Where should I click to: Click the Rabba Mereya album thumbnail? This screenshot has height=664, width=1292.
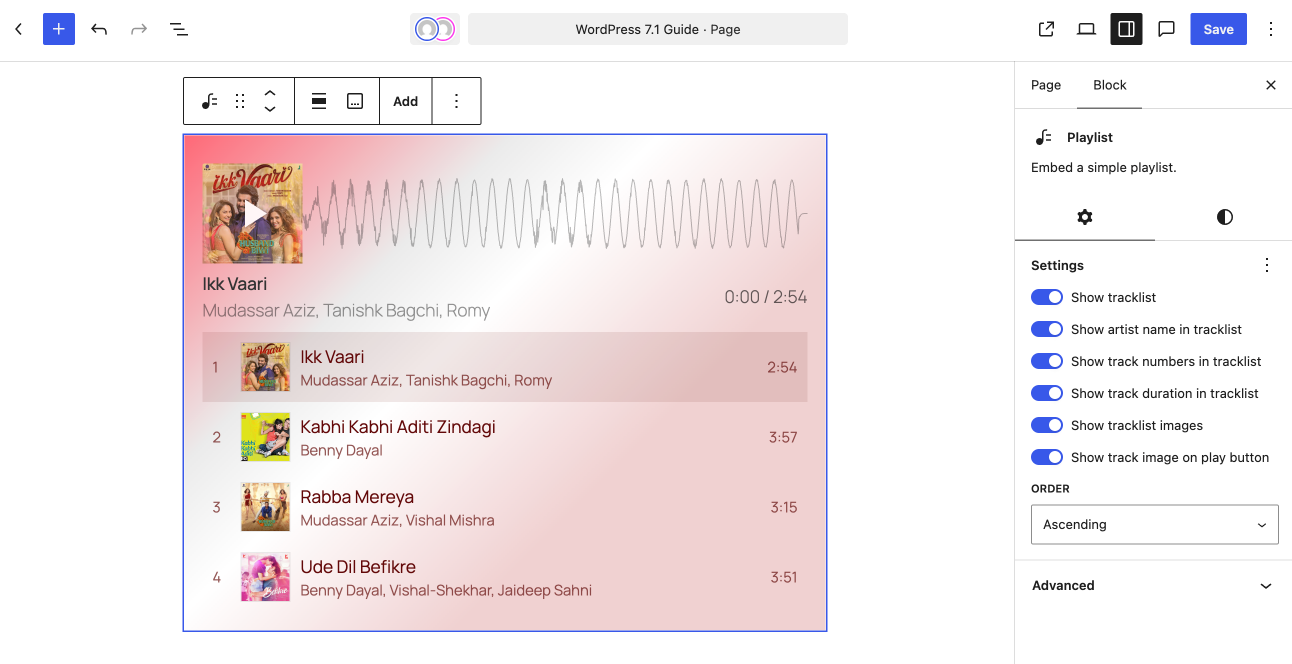click(265, 507)
